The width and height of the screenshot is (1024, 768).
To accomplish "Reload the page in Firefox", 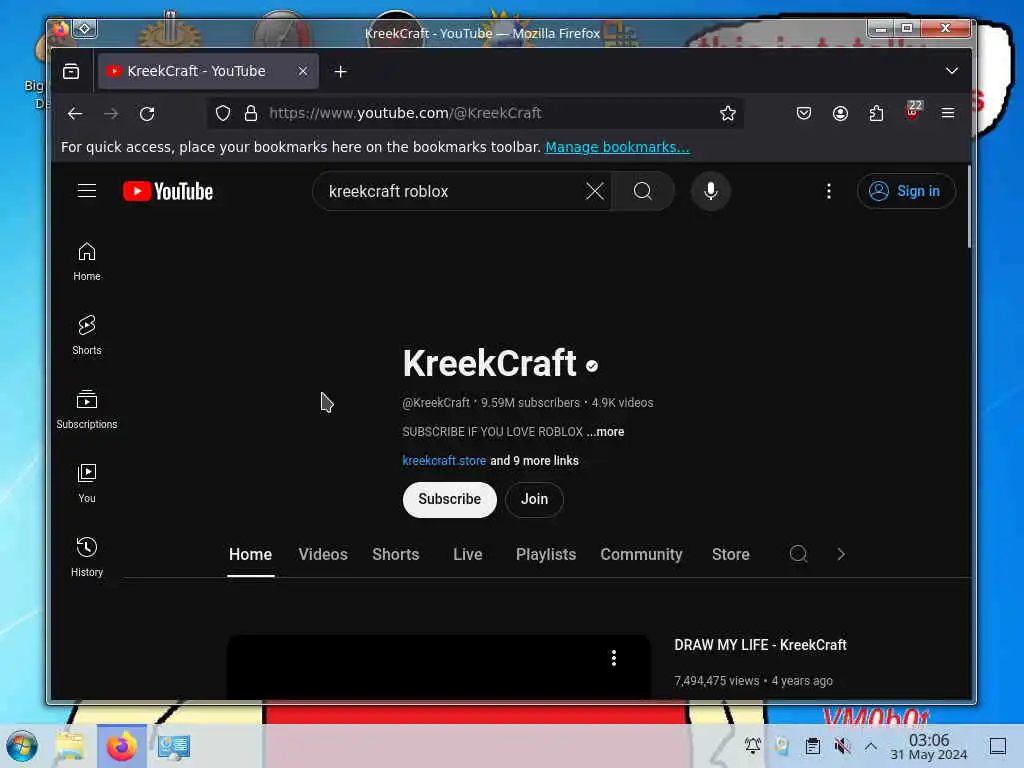I will pyautogui.click(x=147, y=114).
